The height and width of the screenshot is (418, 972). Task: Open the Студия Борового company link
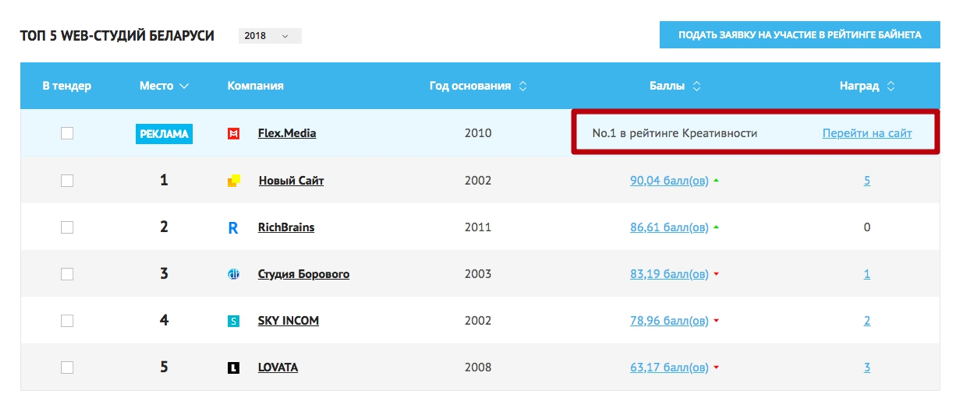304,274
